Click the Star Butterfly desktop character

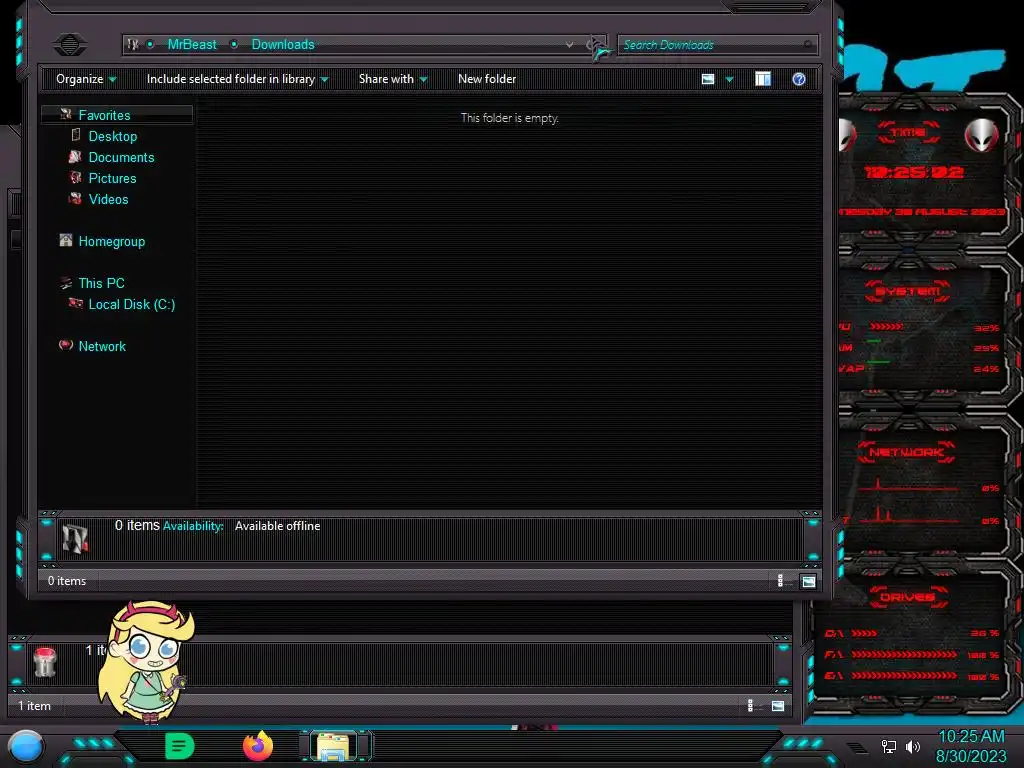coord(148,661)
